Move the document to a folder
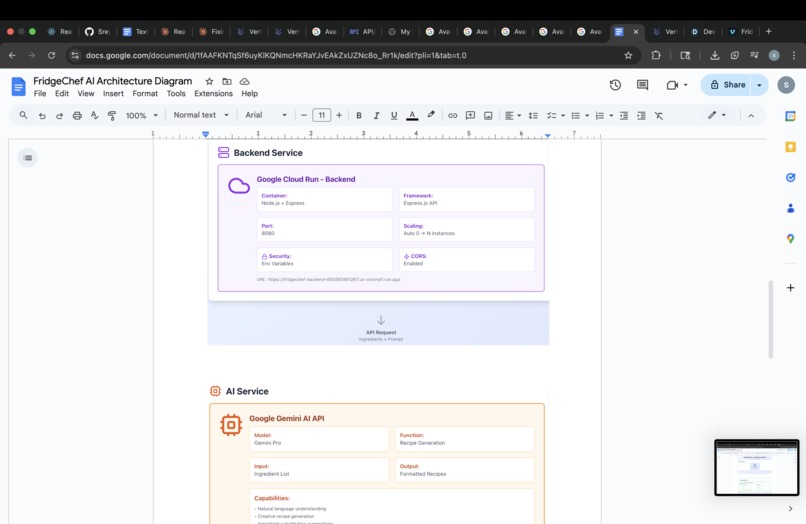 [x=227, y=81]
